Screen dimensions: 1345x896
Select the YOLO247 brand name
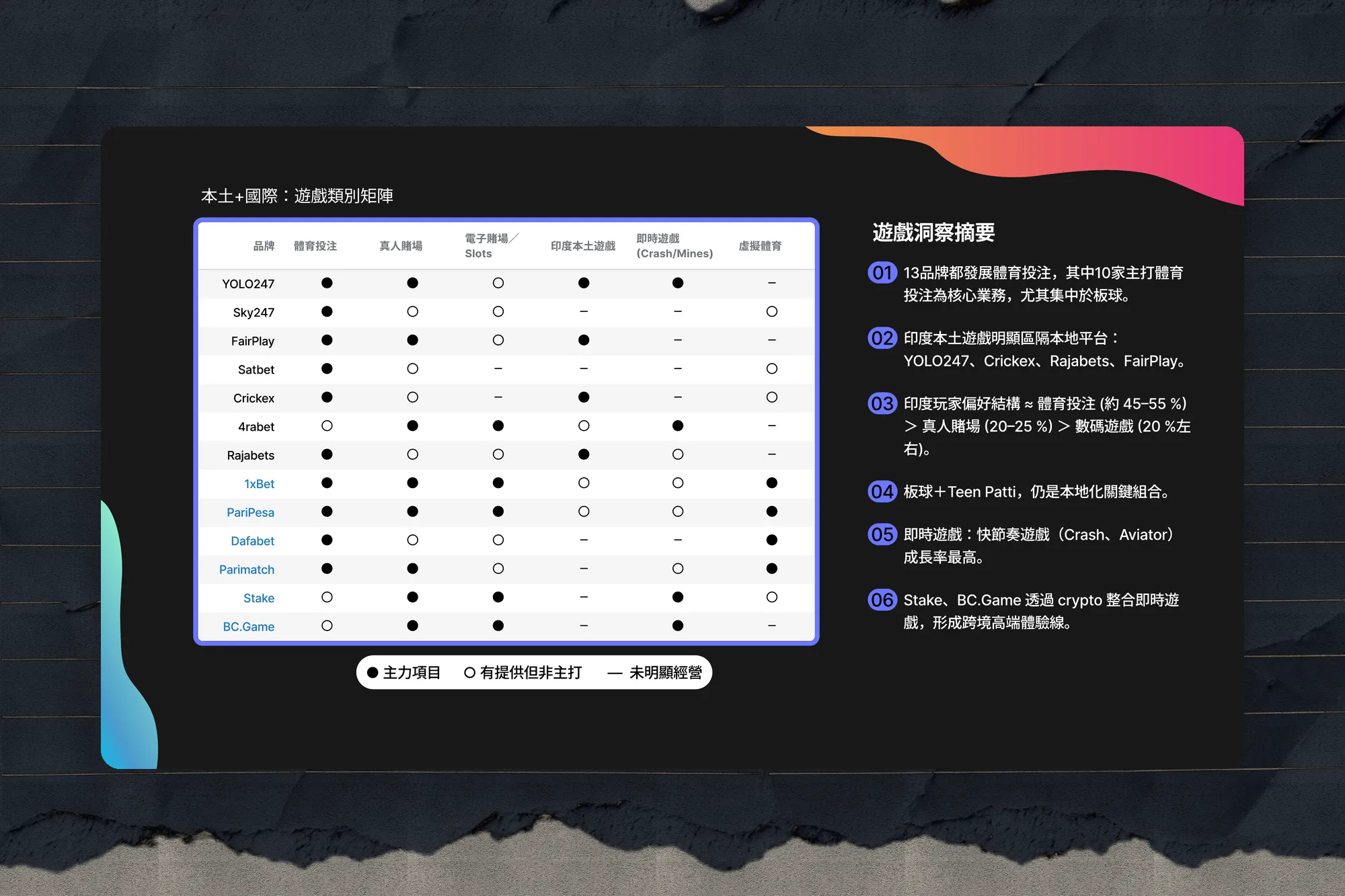(248, 284)
